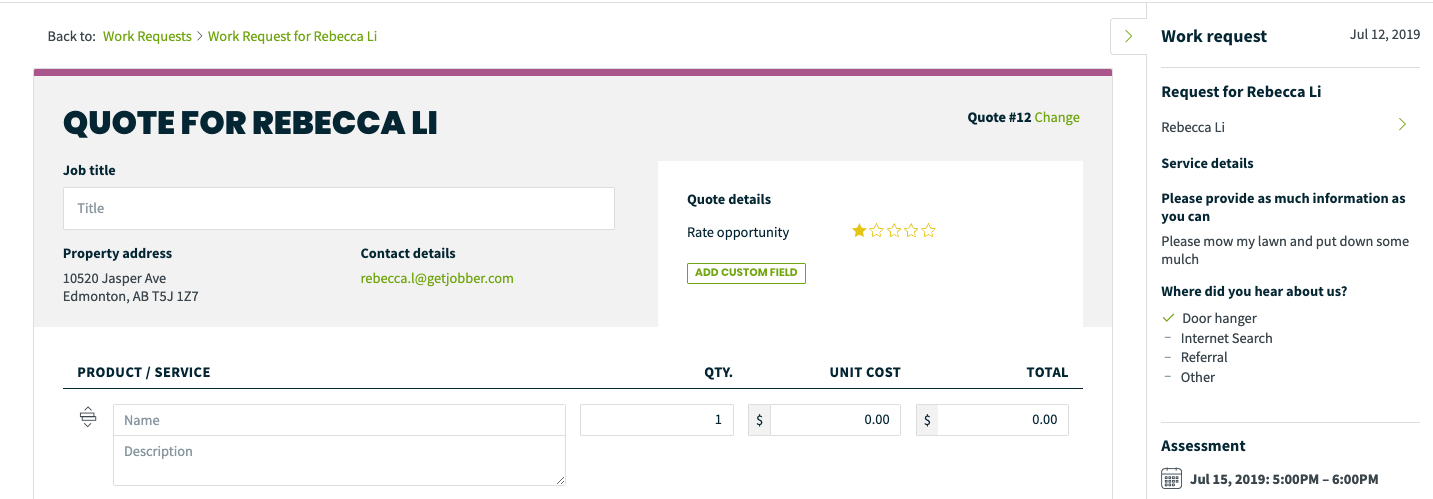The width and height of the screenshot is (1433, 499).
Task: Click the Qty. quantity field
Action: click(657, 420)
